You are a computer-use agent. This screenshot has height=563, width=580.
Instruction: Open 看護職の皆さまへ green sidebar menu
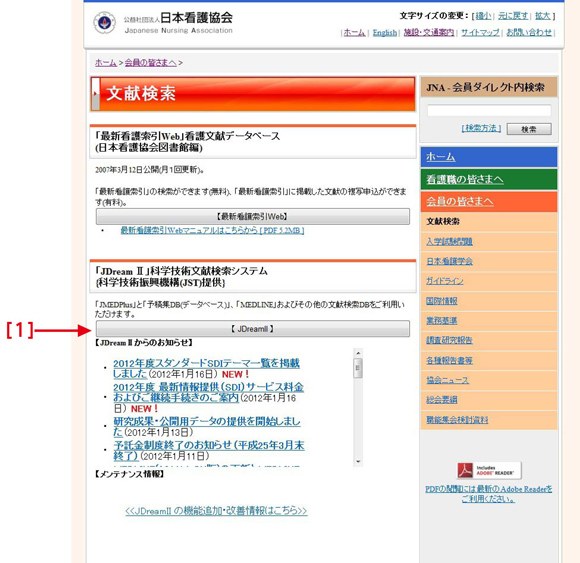(x=489, y=179)
